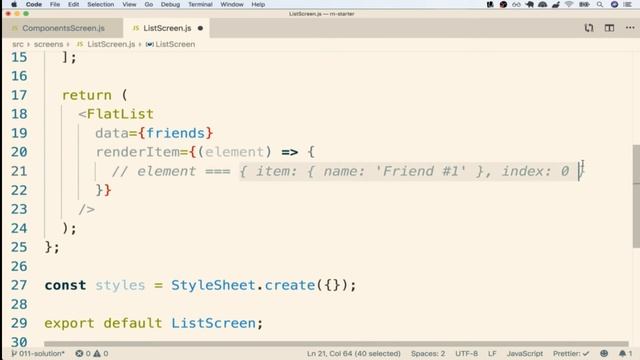
Task: Change the JavaScript language mode
Action: 524,353
